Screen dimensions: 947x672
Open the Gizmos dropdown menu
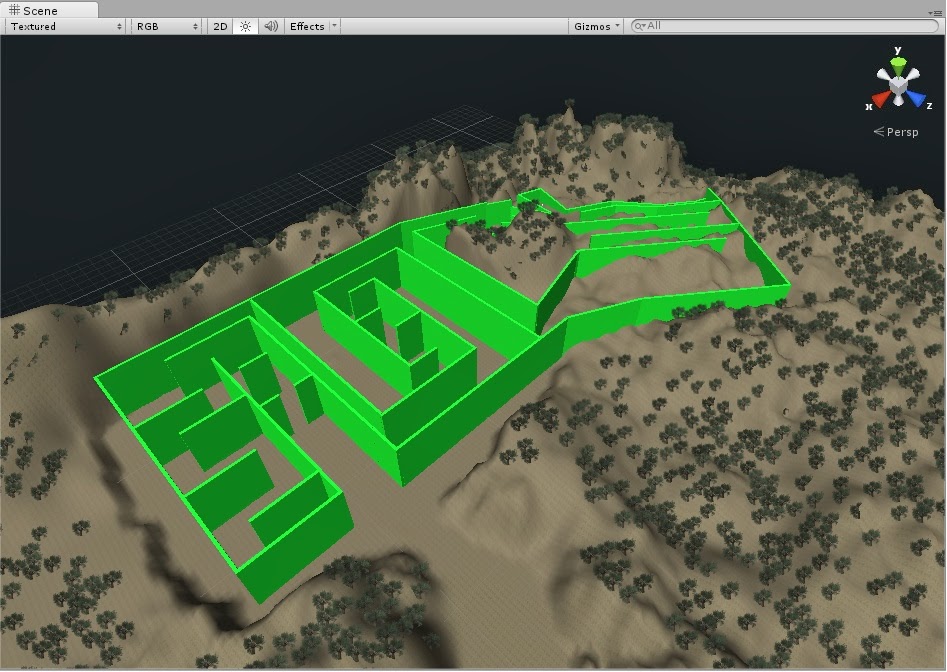[x=595, y=26]
